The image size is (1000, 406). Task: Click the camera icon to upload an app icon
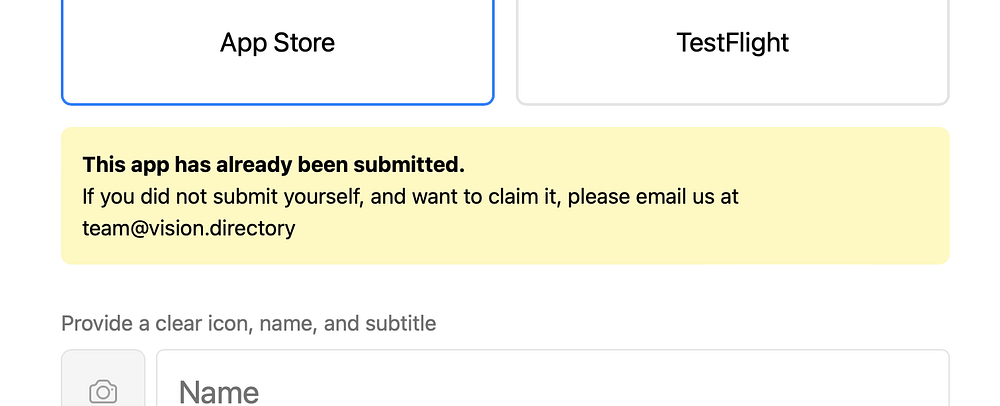(x=103, y=391)
